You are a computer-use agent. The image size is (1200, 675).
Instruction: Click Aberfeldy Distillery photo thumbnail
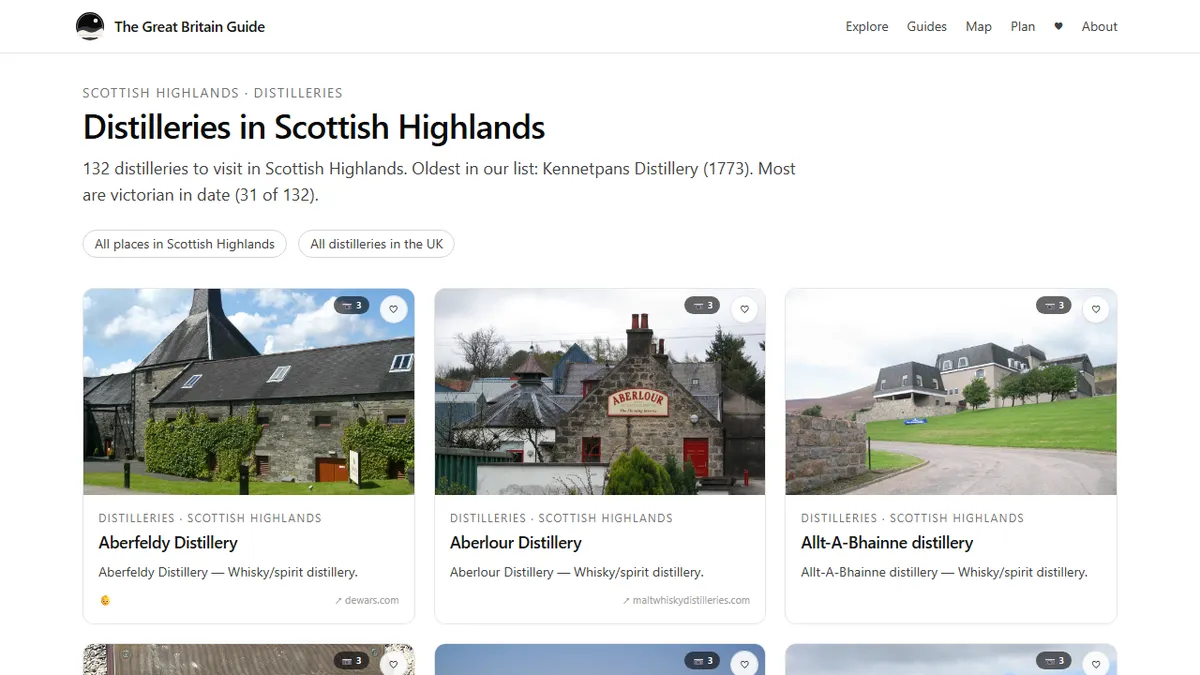249,392
